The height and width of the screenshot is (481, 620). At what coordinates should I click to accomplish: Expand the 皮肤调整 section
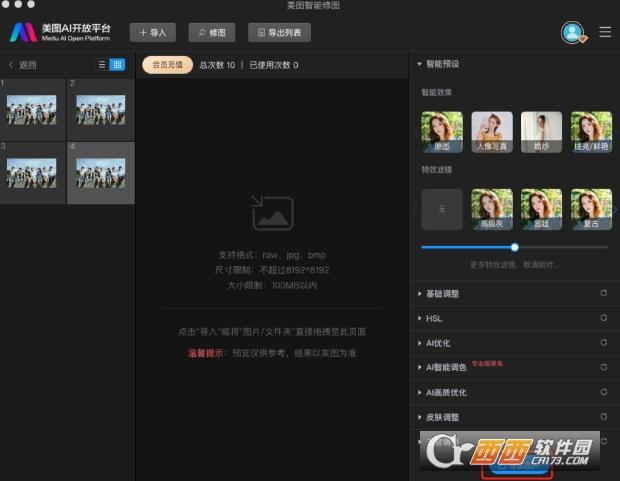click(439, 417)
